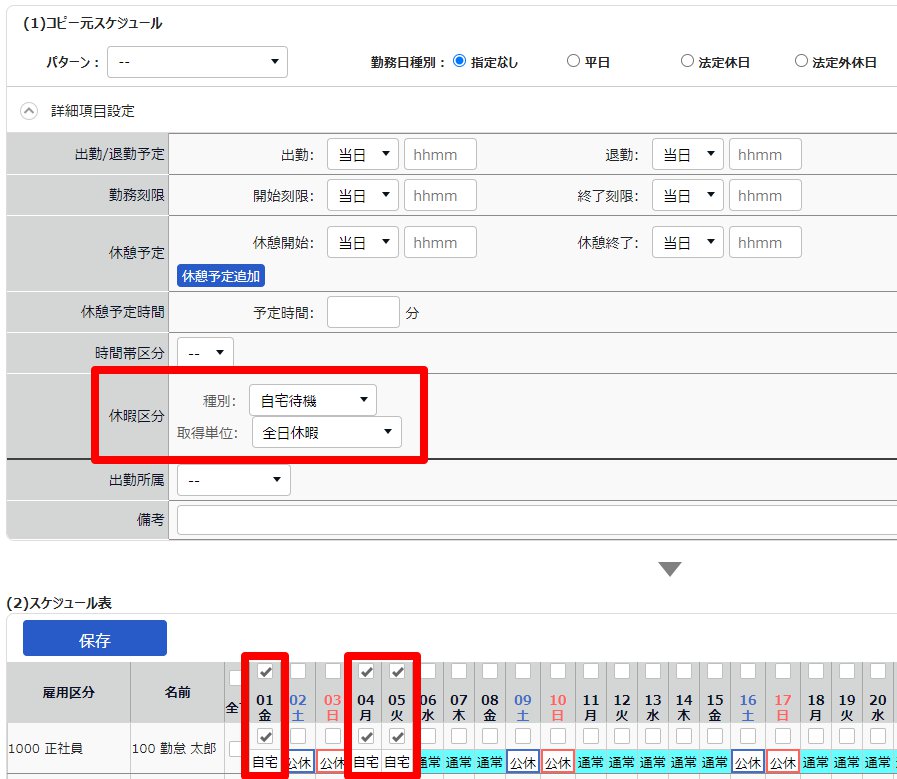Click 休憩開始 hhmm time field

point(440,243)
